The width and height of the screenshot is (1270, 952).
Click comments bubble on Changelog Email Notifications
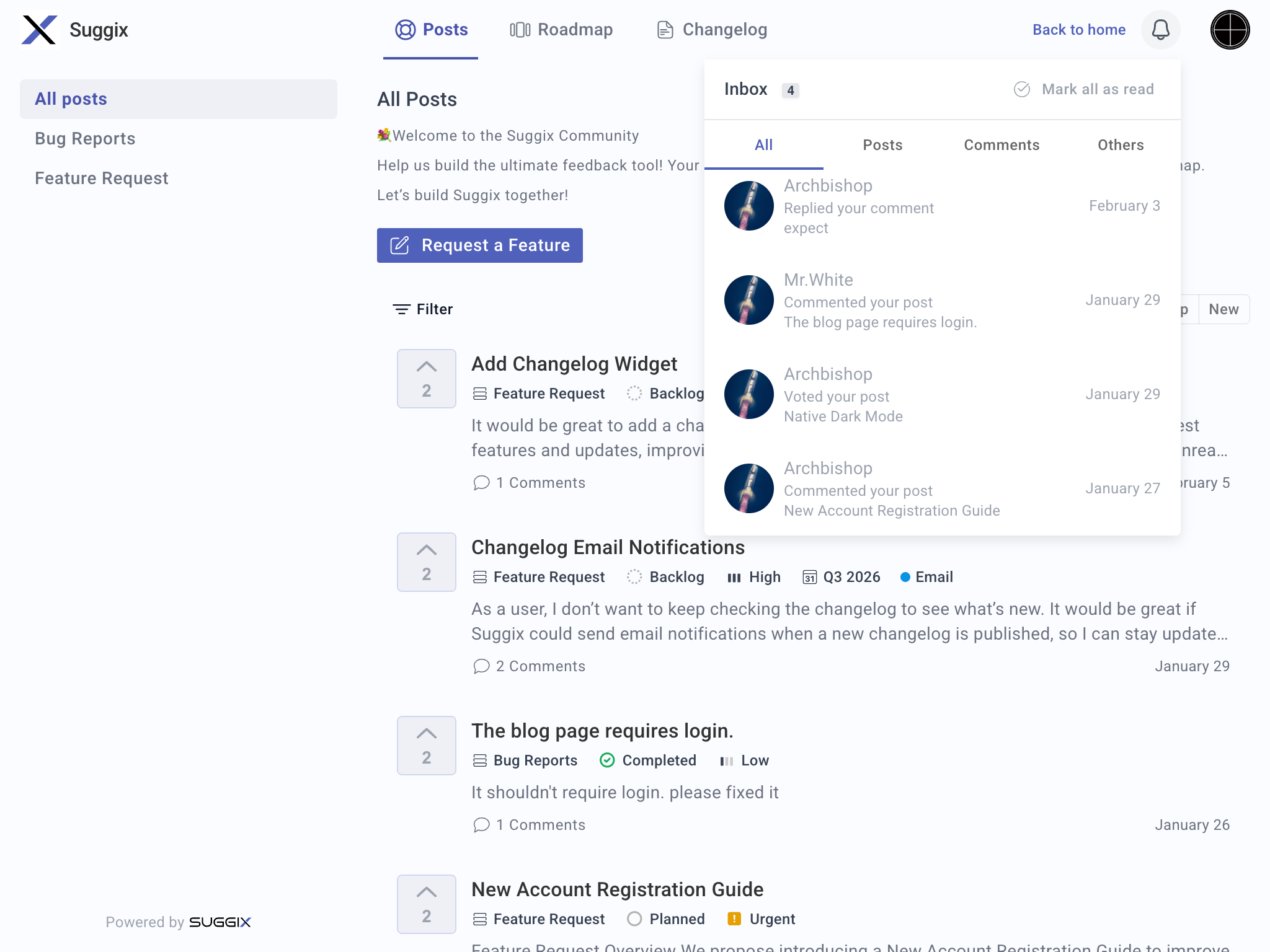[481, 666]
